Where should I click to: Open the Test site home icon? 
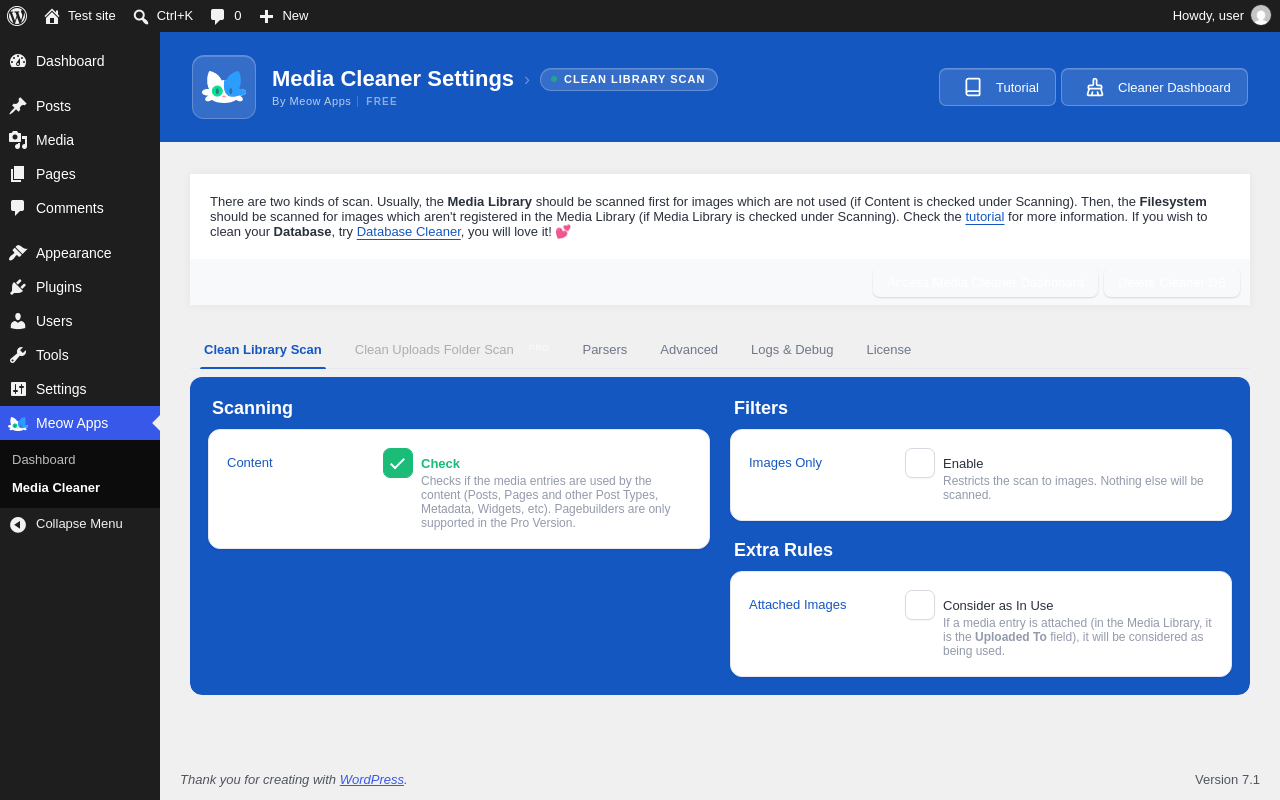pos(52,16)
